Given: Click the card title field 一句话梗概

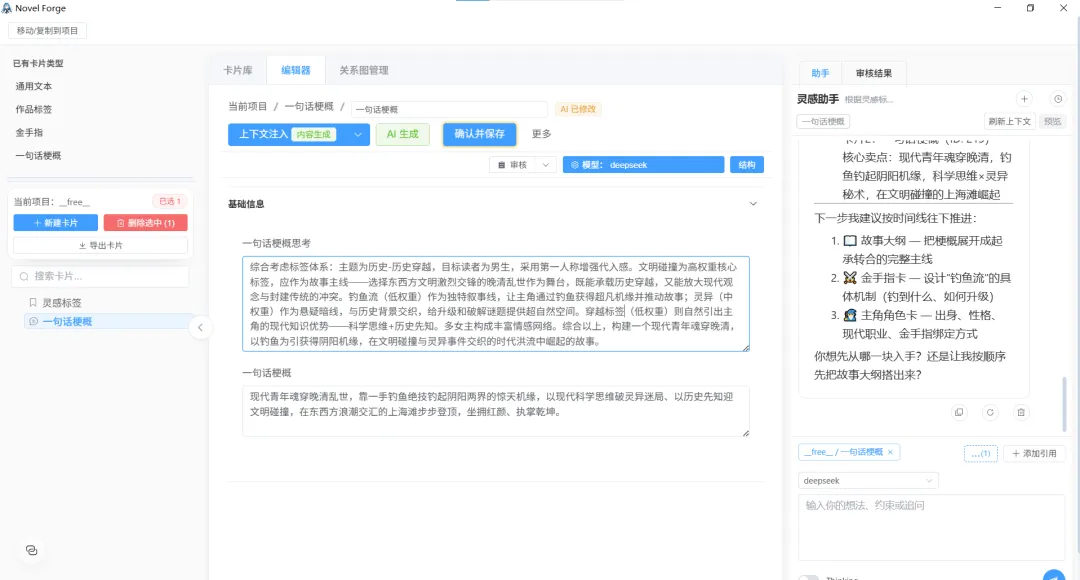Looking at the screenshot, I should 449,109.
